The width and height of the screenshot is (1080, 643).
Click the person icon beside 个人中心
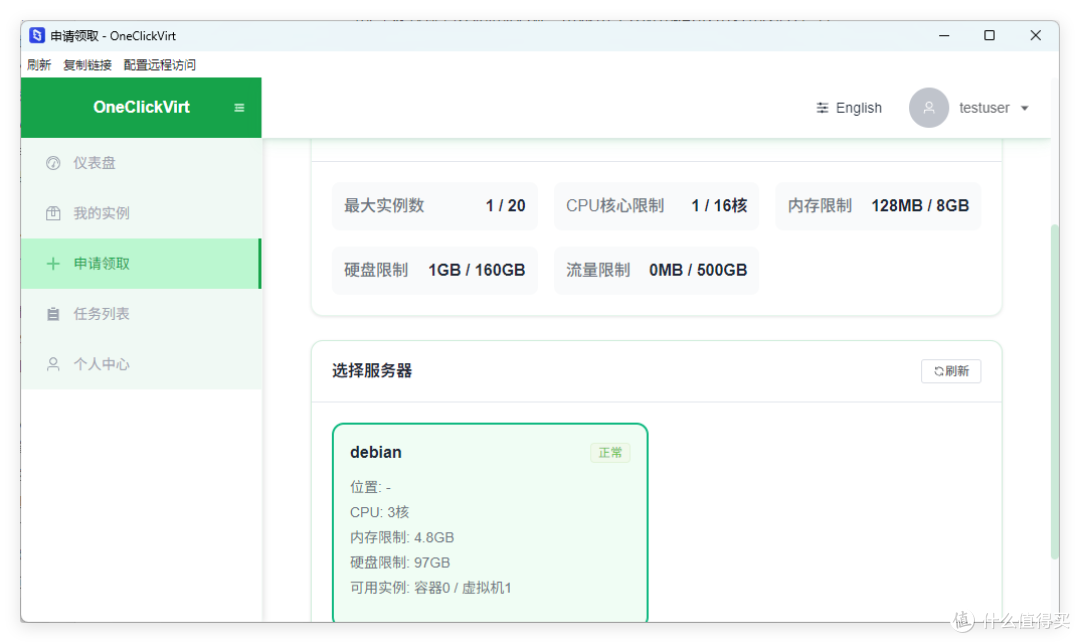coord(53,364)
